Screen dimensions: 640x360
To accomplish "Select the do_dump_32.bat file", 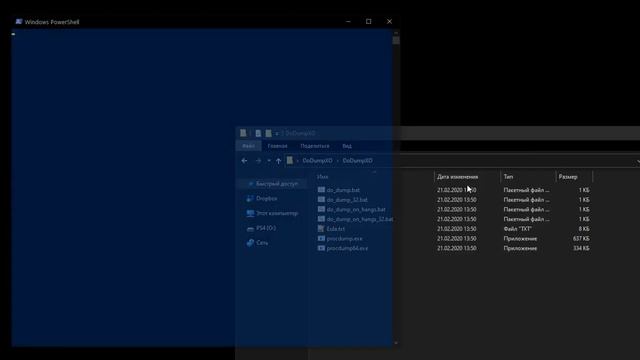I will coord(347,200).
